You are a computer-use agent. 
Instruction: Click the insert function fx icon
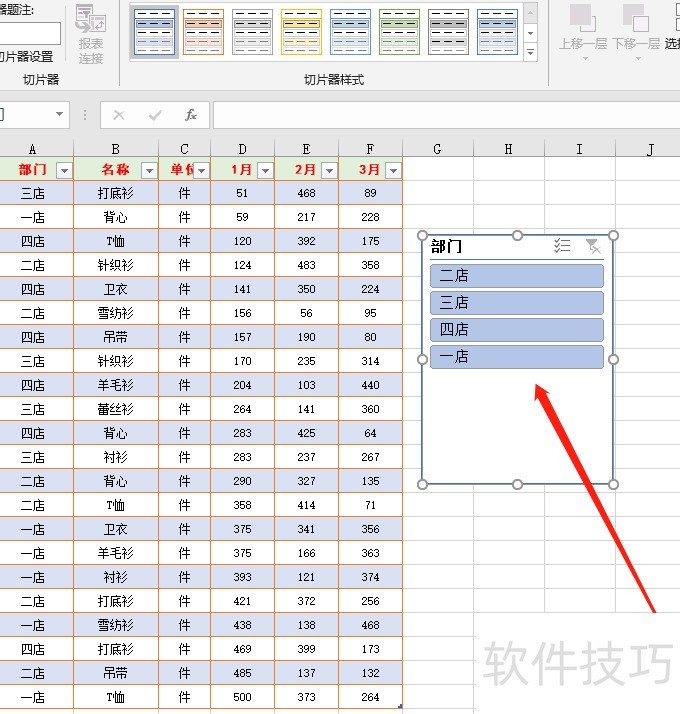click(191, 115)
